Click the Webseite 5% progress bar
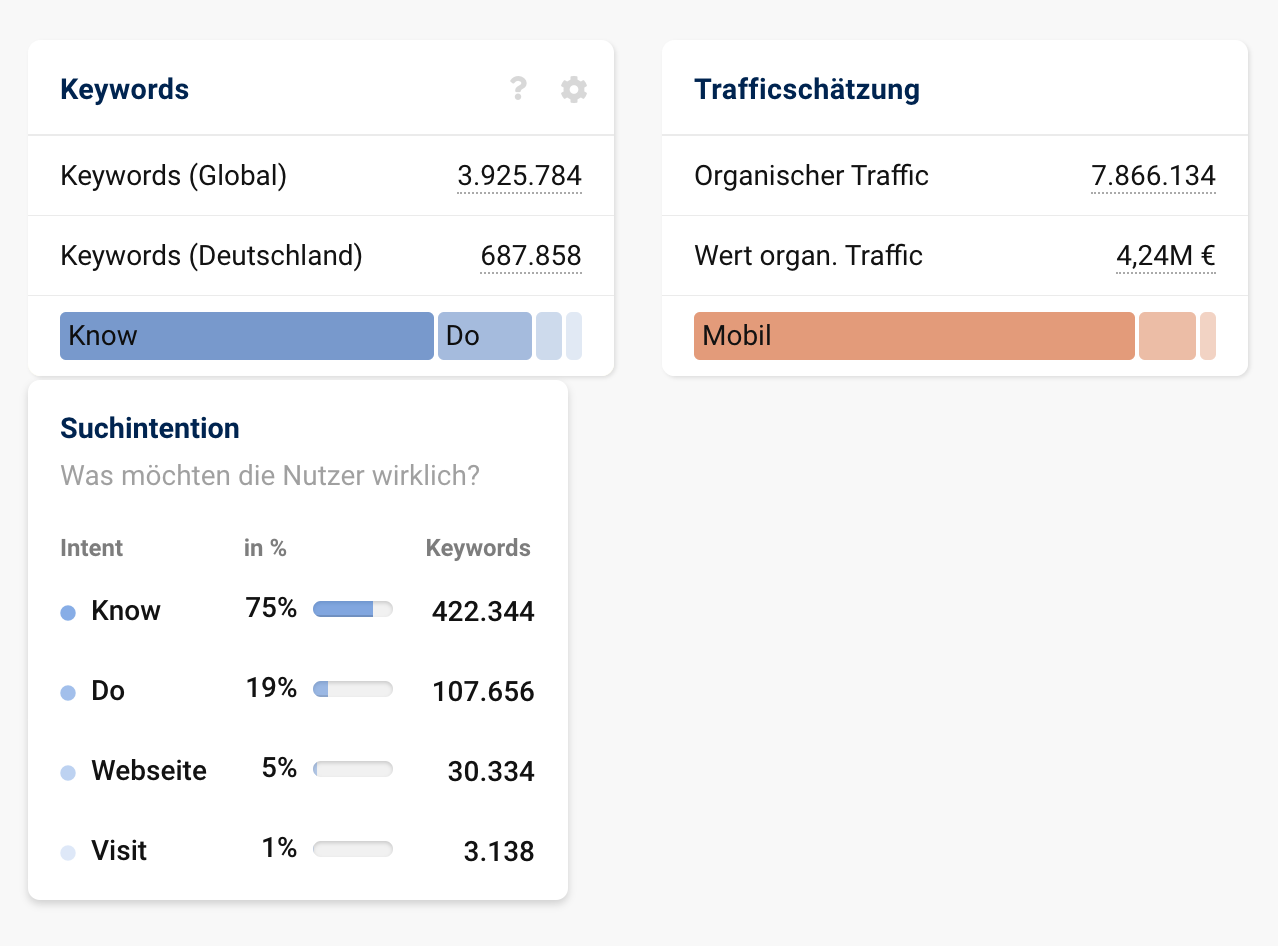This screenshot has width=1278, height=946. coord(353,769)
